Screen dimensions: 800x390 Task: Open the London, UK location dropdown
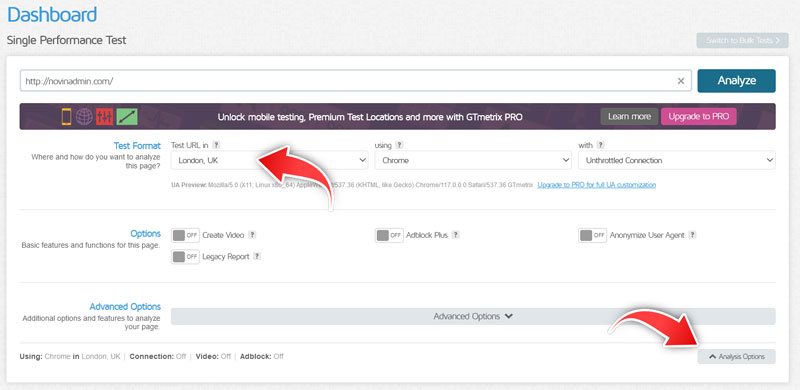269,160
